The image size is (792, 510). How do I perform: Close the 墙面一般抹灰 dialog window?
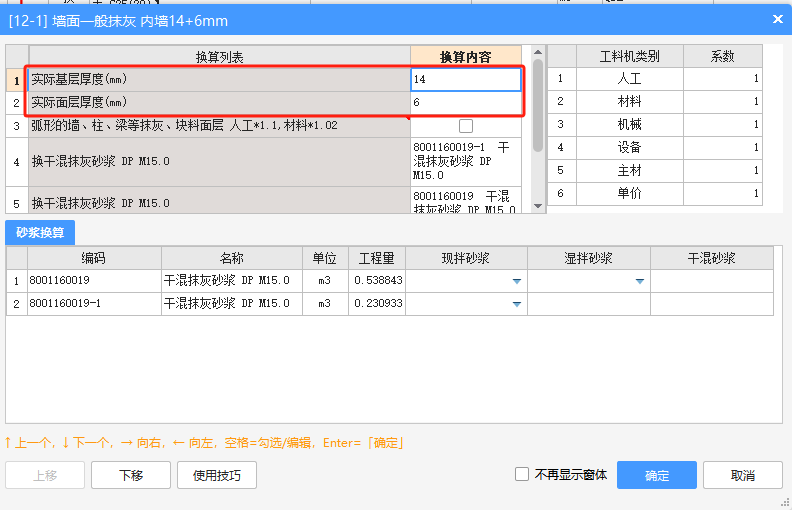click(x=777, y=19)
